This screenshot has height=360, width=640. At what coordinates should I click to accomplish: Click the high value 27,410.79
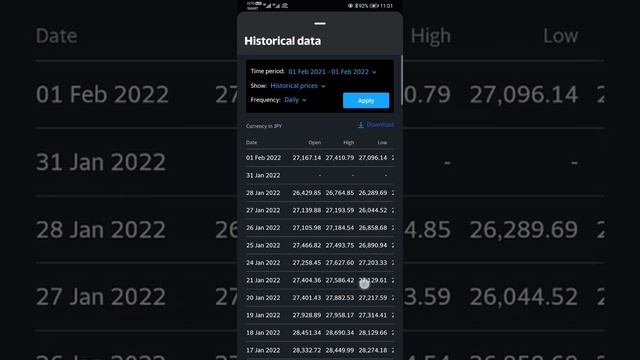pyautogui.click(x=340, y=158)
